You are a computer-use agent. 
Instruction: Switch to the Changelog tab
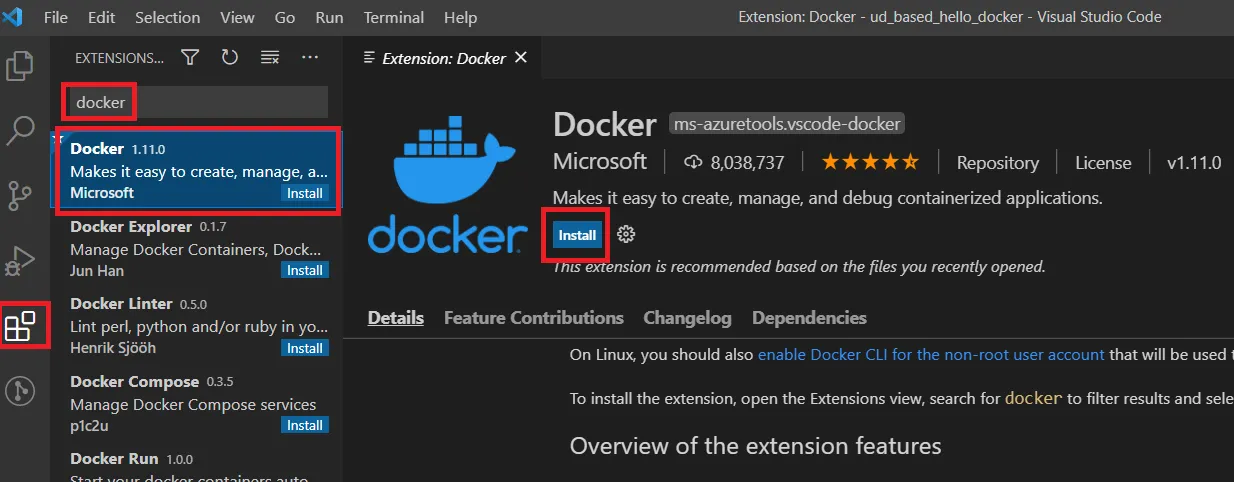(687, 318)
